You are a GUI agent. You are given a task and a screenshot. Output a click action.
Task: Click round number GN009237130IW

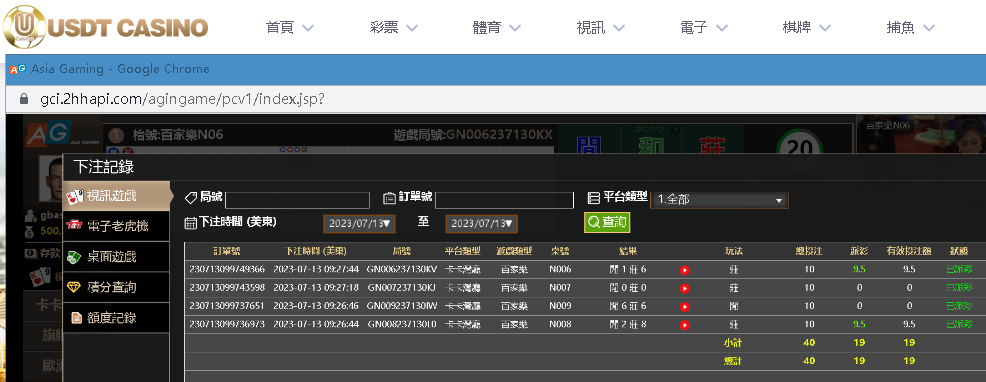click(401, 306)
